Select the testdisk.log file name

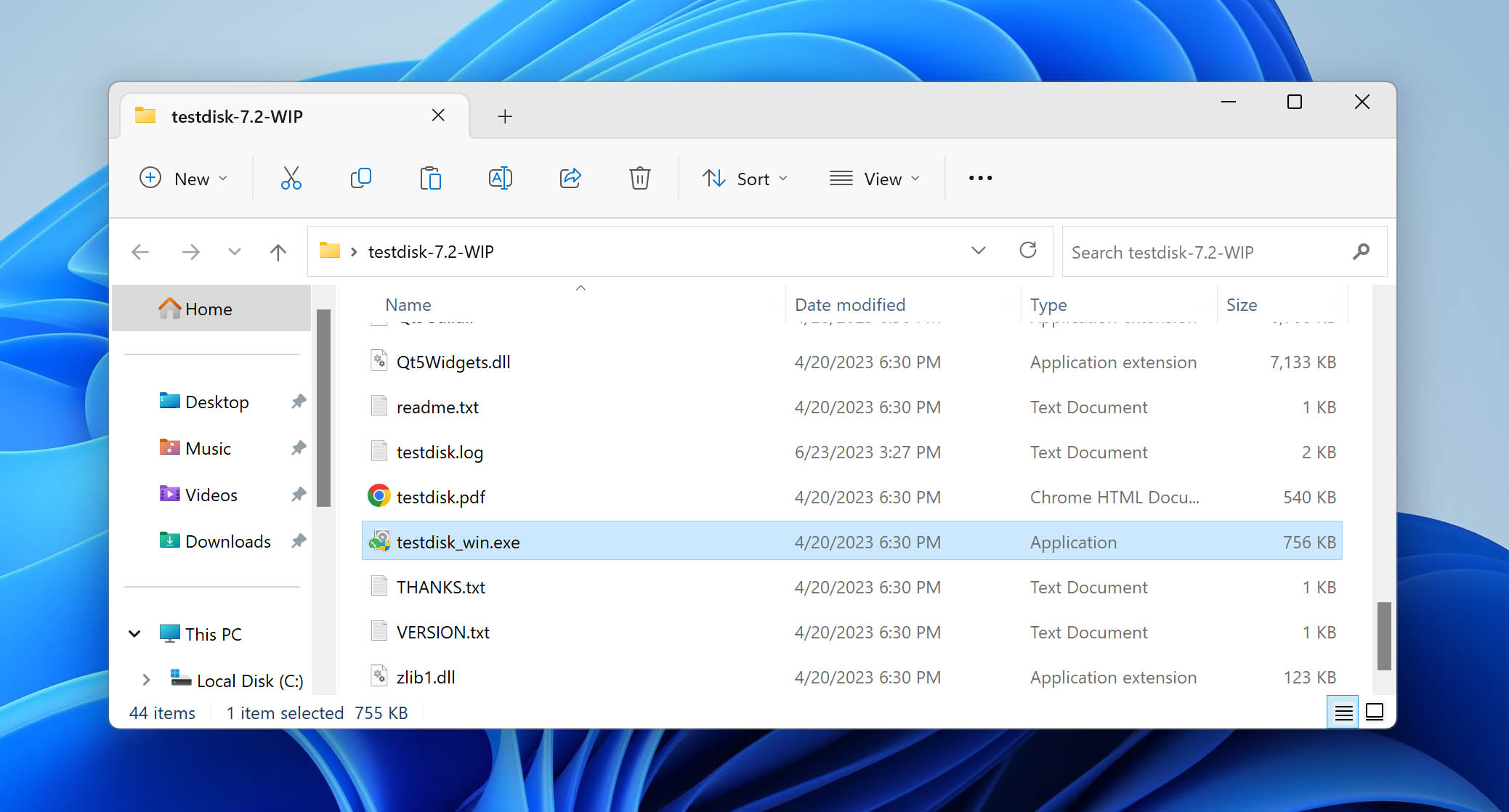440,452
